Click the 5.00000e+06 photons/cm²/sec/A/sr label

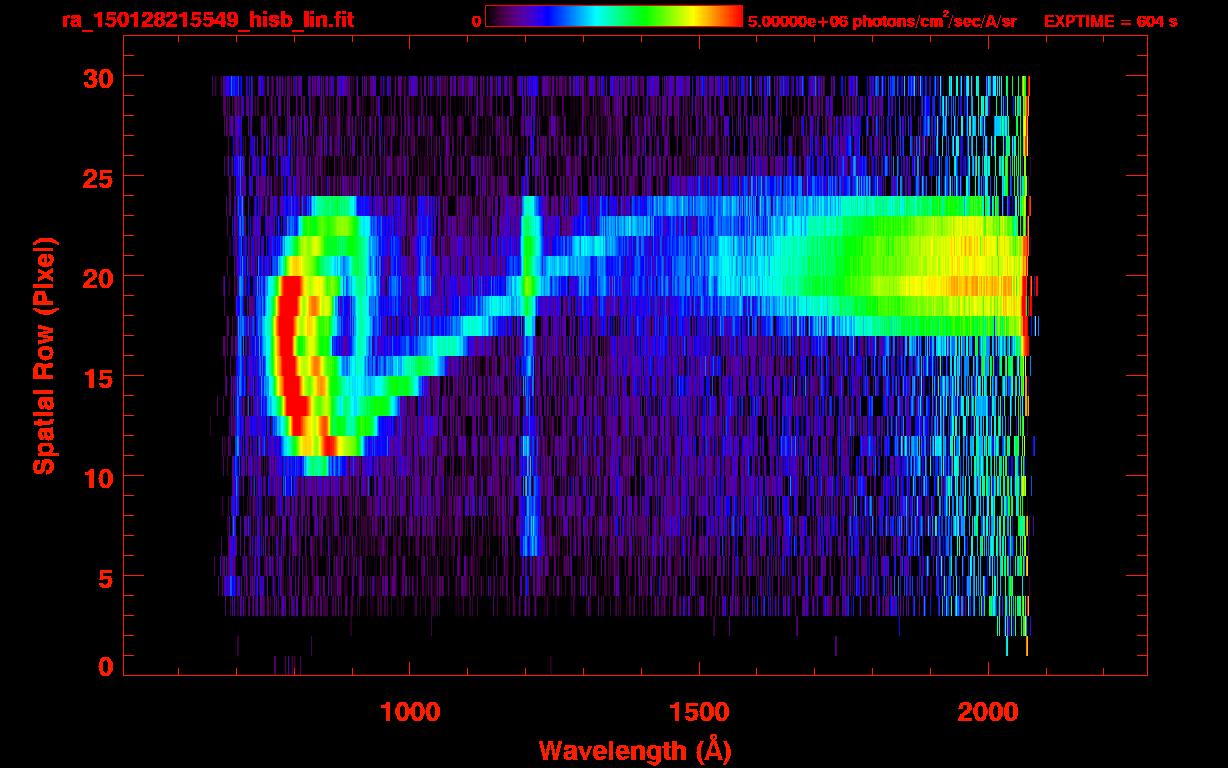tap(882, 20)
